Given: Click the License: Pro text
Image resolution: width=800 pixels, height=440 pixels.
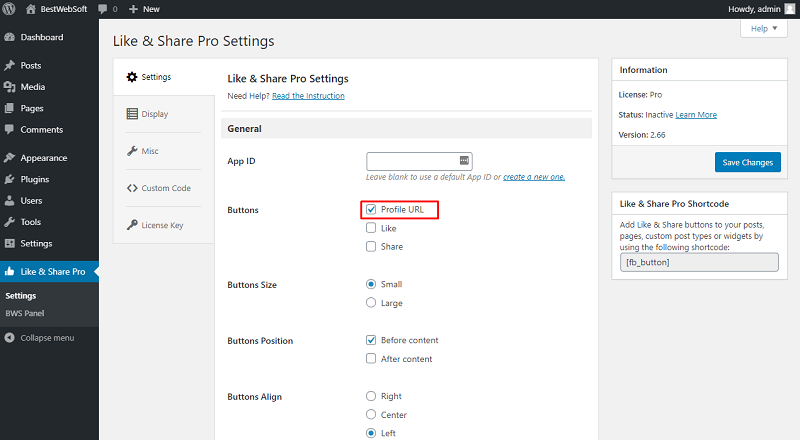Looking at the screenshot, I should coord(640,95).
